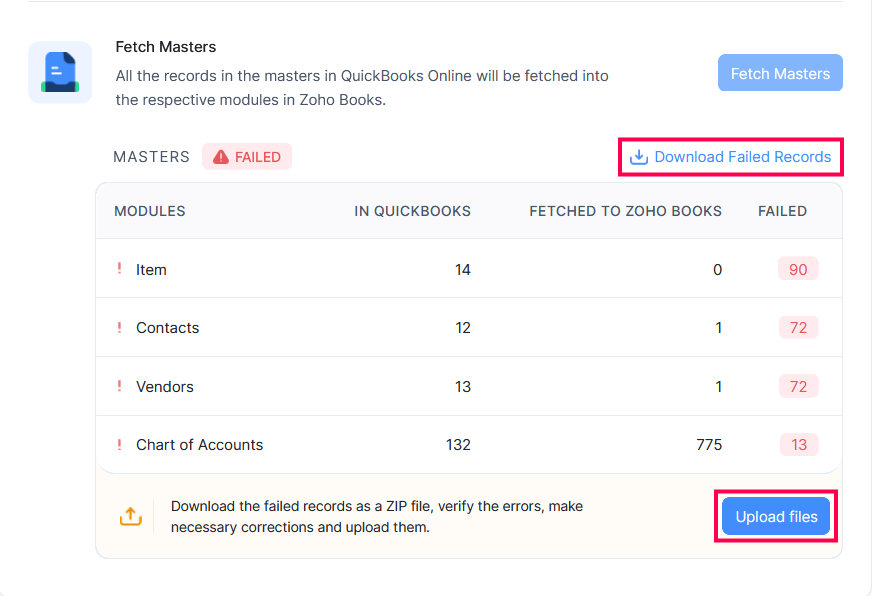872x596 pixels.
Task: Click the exclamation icon beside Chart of Accounts
Action: pos(120,445)
